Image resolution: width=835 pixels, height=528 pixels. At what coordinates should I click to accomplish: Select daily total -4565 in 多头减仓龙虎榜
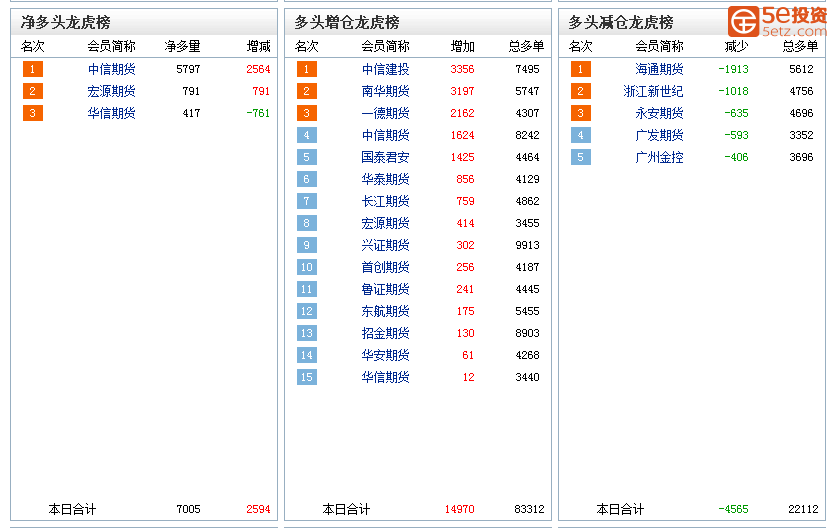[x=733, y=509]
